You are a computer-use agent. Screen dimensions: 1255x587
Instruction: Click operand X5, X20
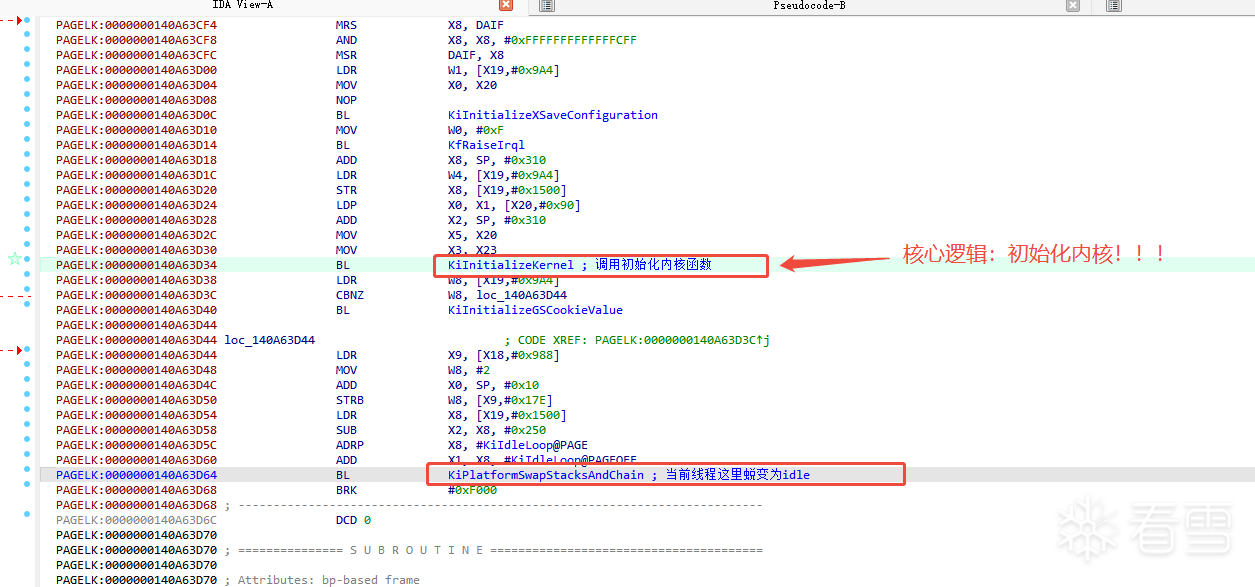tap(472, 235)
